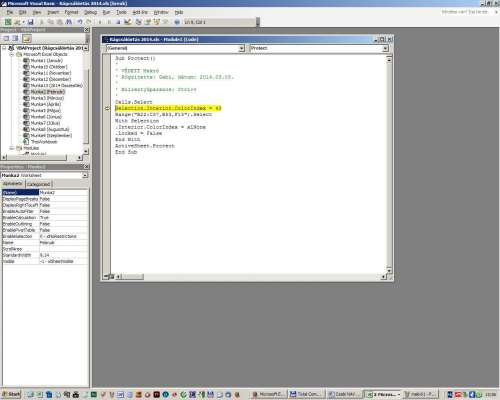Open the Window menu
Screen dimensions: 500x400
coord(161,12)
